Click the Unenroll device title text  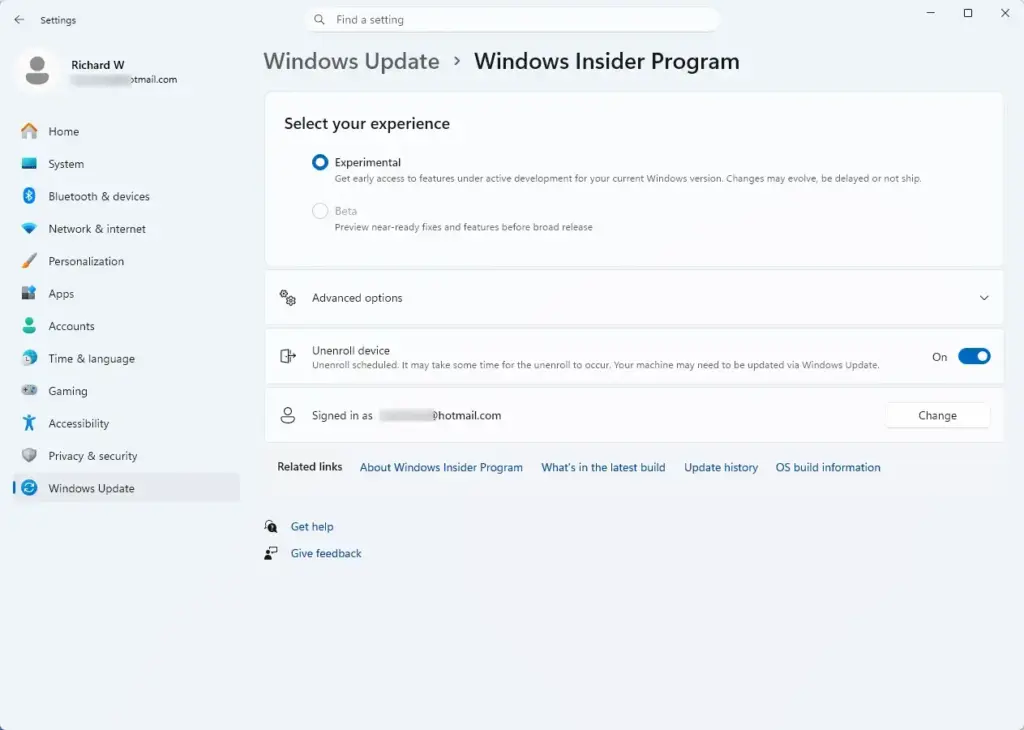tap(351, 350)
